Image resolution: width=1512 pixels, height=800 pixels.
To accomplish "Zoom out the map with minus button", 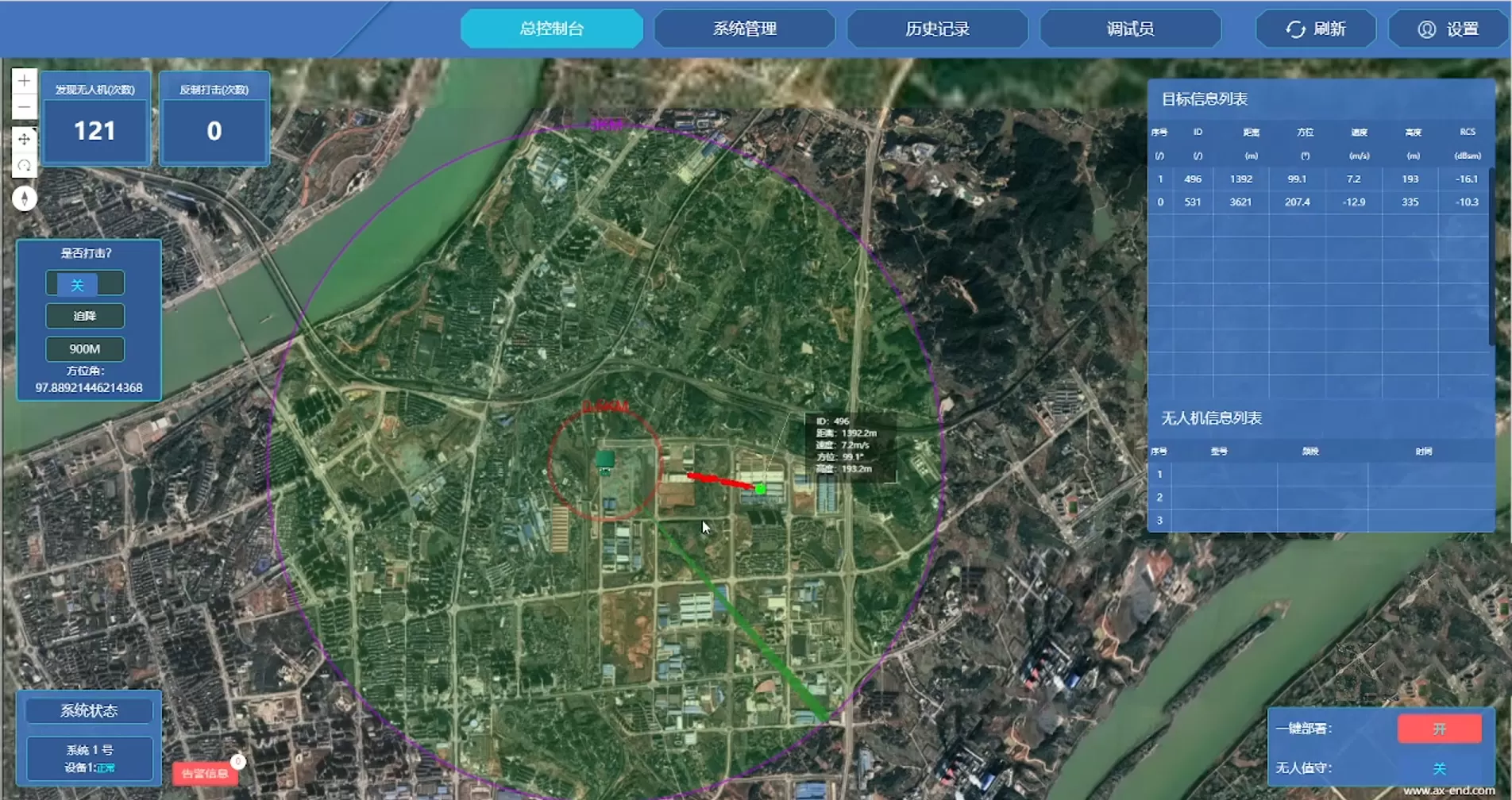I will point(24,107).
